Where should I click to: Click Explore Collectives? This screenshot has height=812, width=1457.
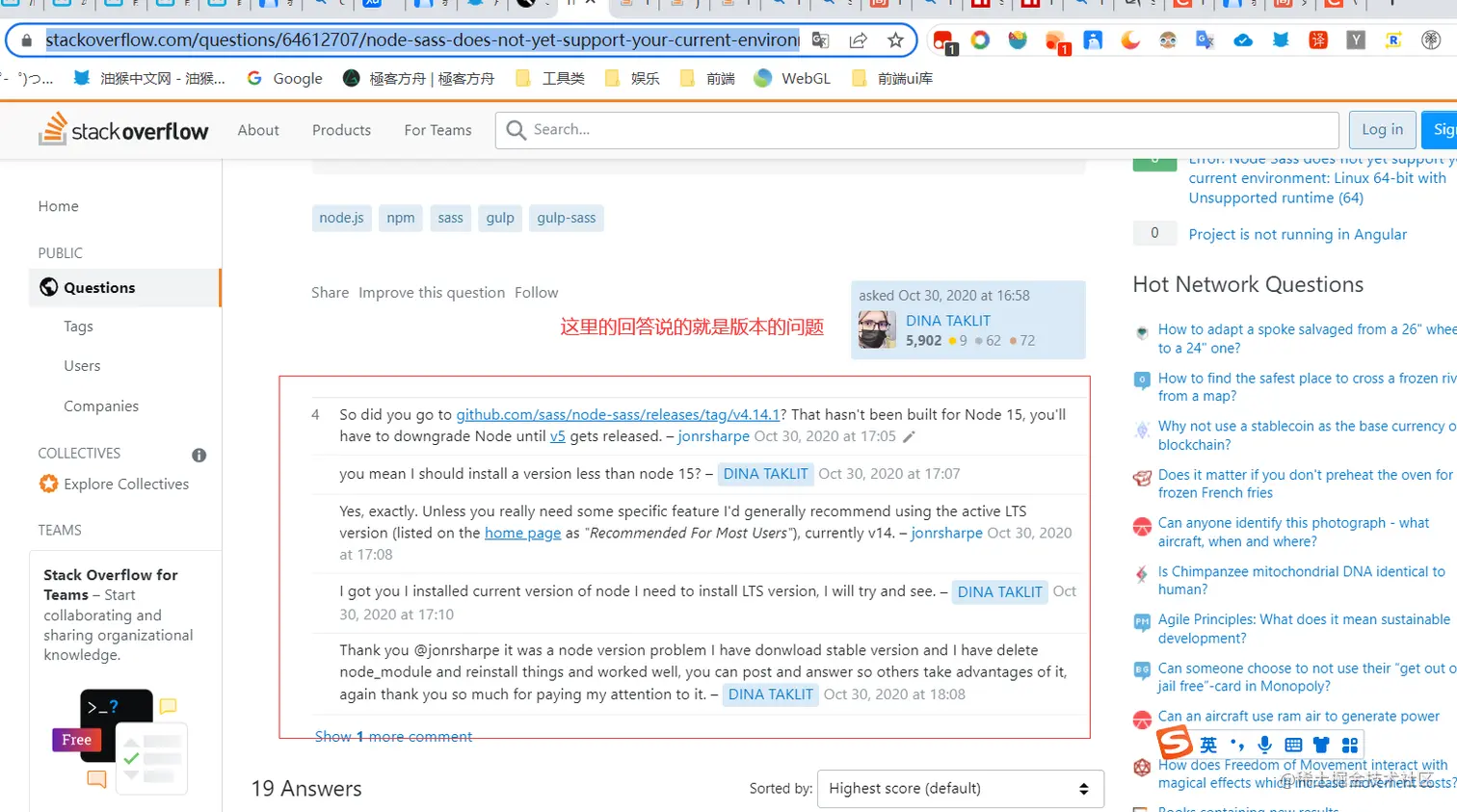pyautogui.click(x=114, y=484)
